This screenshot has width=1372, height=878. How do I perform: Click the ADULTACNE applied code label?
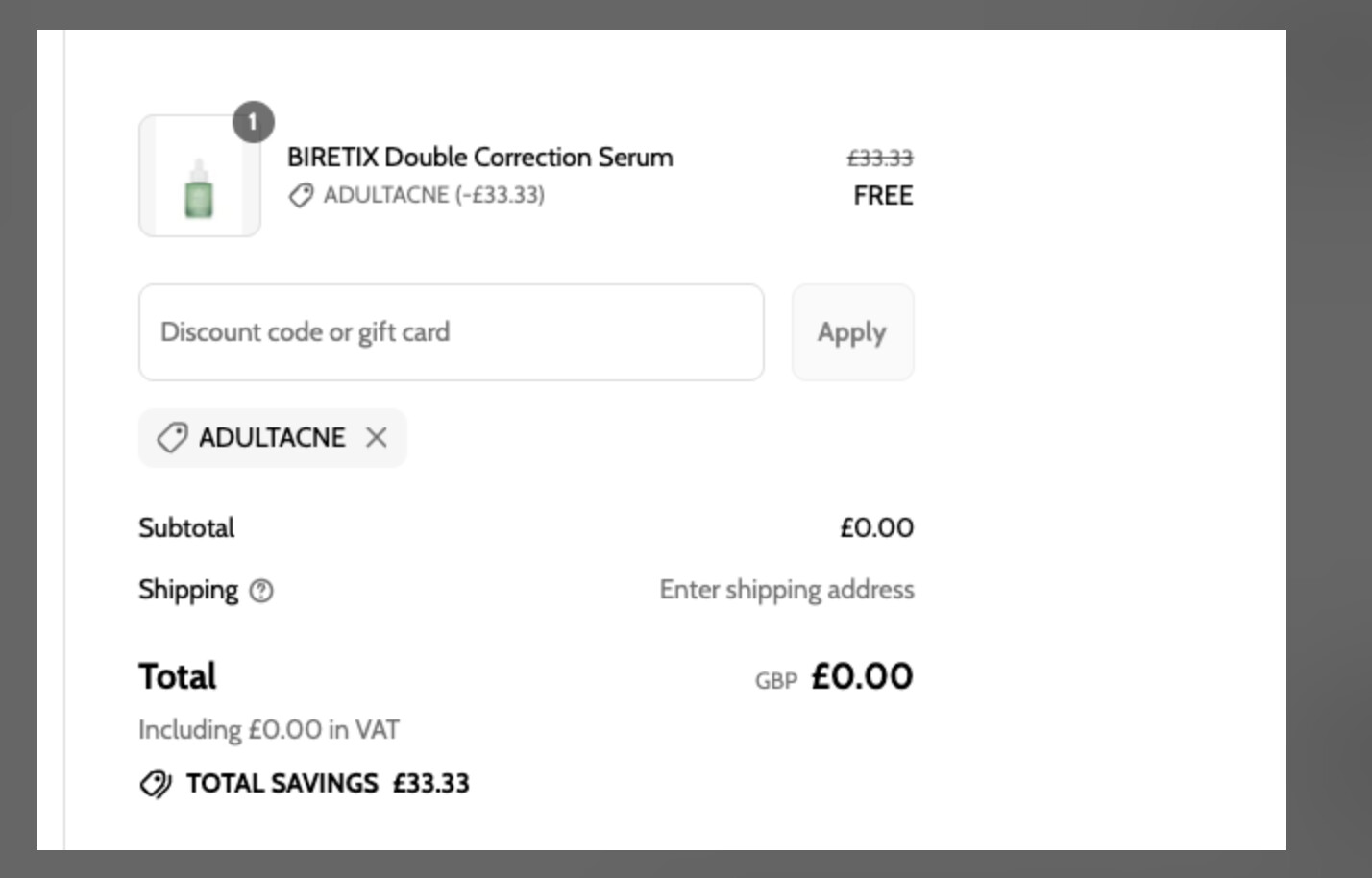click(272, 438)
